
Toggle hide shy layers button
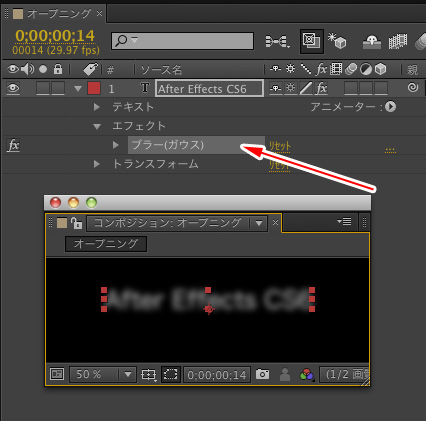(372, 42)
